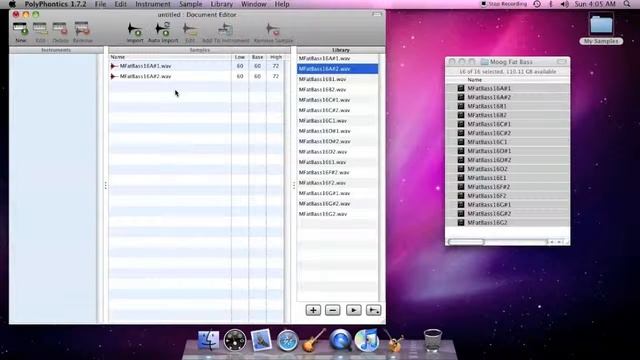Viewport: 640px width, 360px height.
Task: Click file icon of MFatBass16F2 in Finder window
Action: click(461, 196)
